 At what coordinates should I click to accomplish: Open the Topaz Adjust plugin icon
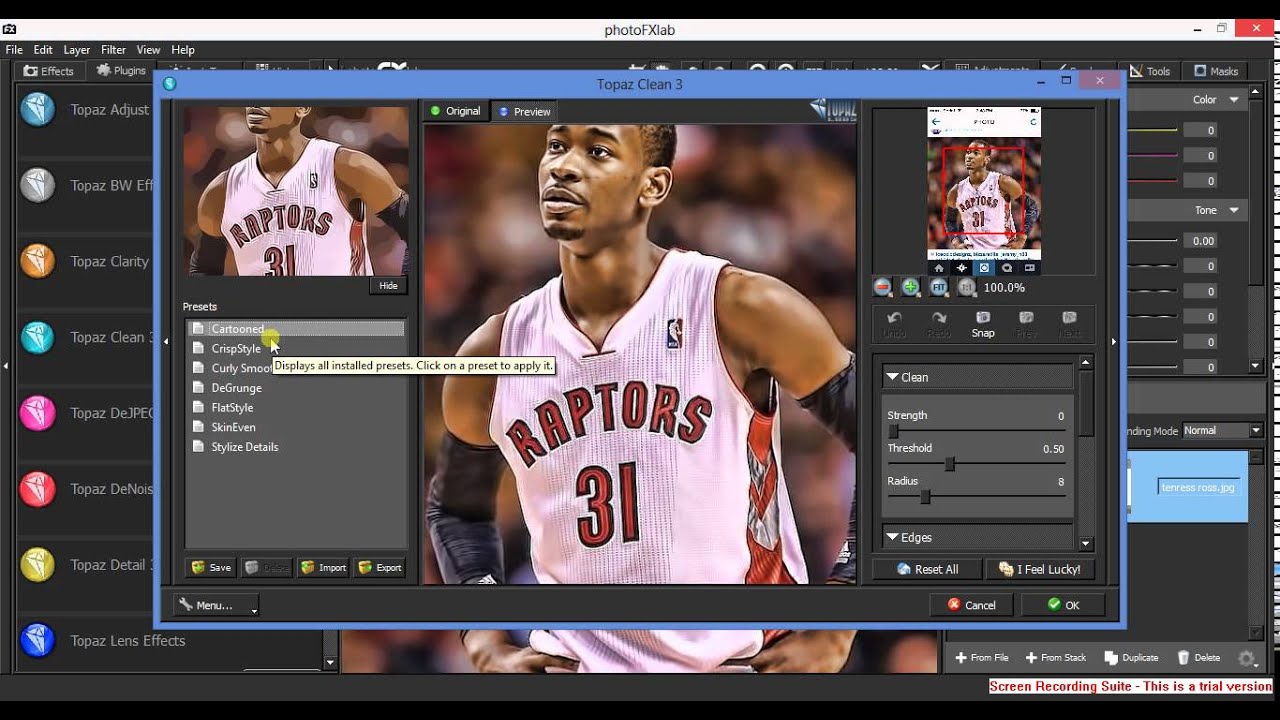tap(38, 109)
